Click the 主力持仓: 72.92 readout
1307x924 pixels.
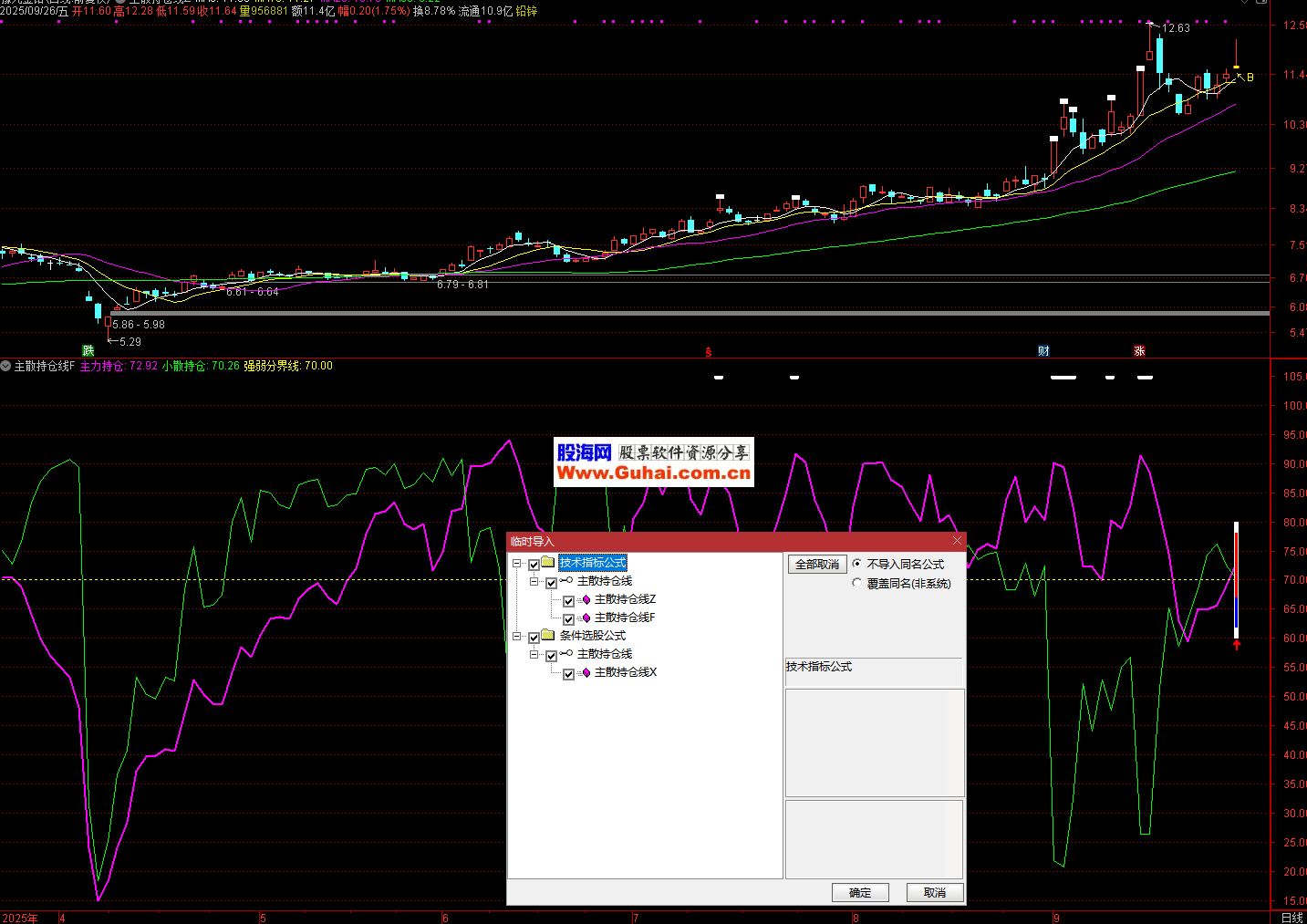119,366
